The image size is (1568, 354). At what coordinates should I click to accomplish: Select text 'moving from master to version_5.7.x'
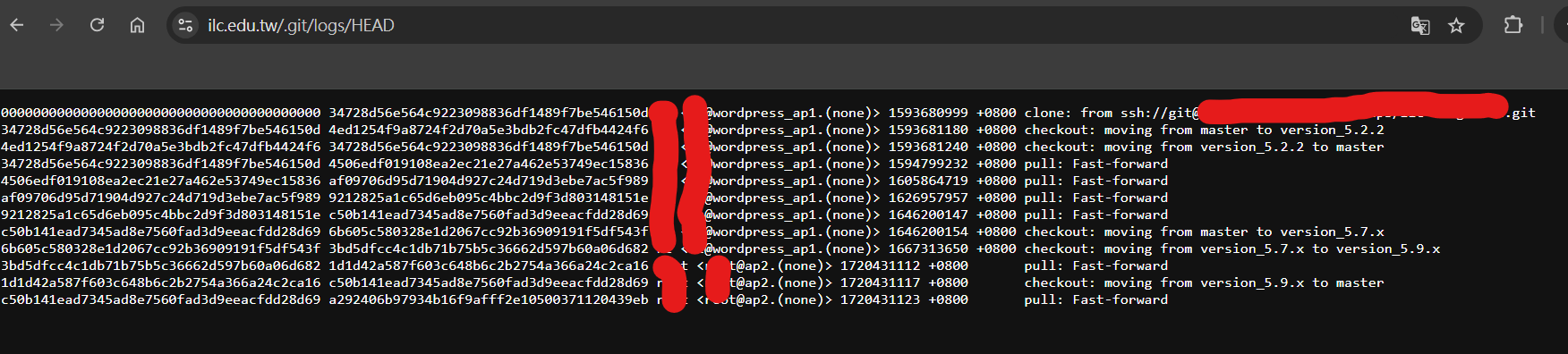[x=1244, y=232]
